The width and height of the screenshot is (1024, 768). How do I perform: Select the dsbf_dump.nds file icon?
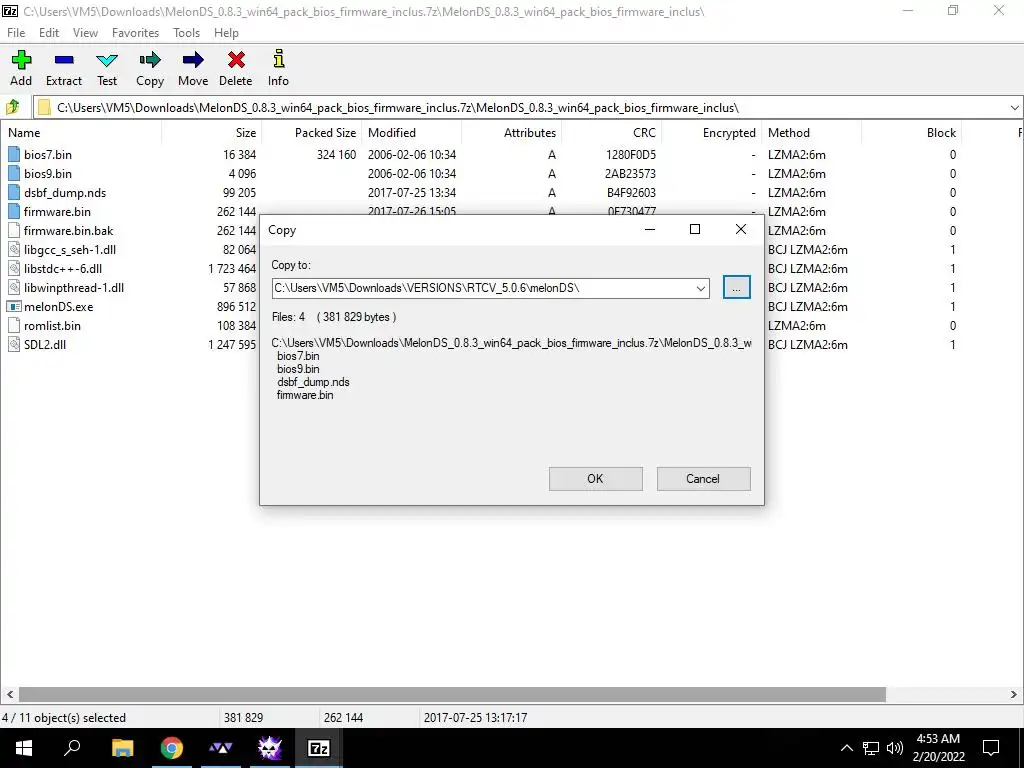click(14, 193)
